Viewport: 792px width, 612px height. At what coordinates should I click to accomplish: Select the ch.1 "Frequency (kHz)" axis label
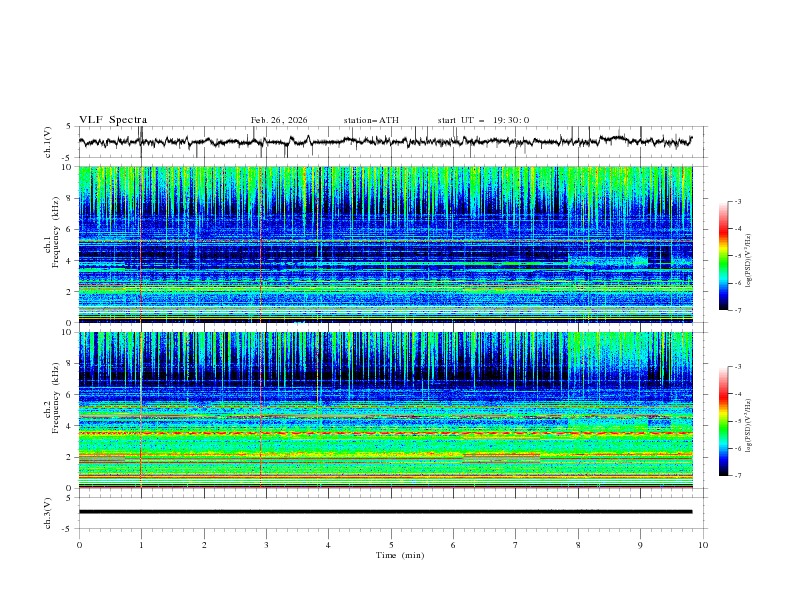(56, 232)
